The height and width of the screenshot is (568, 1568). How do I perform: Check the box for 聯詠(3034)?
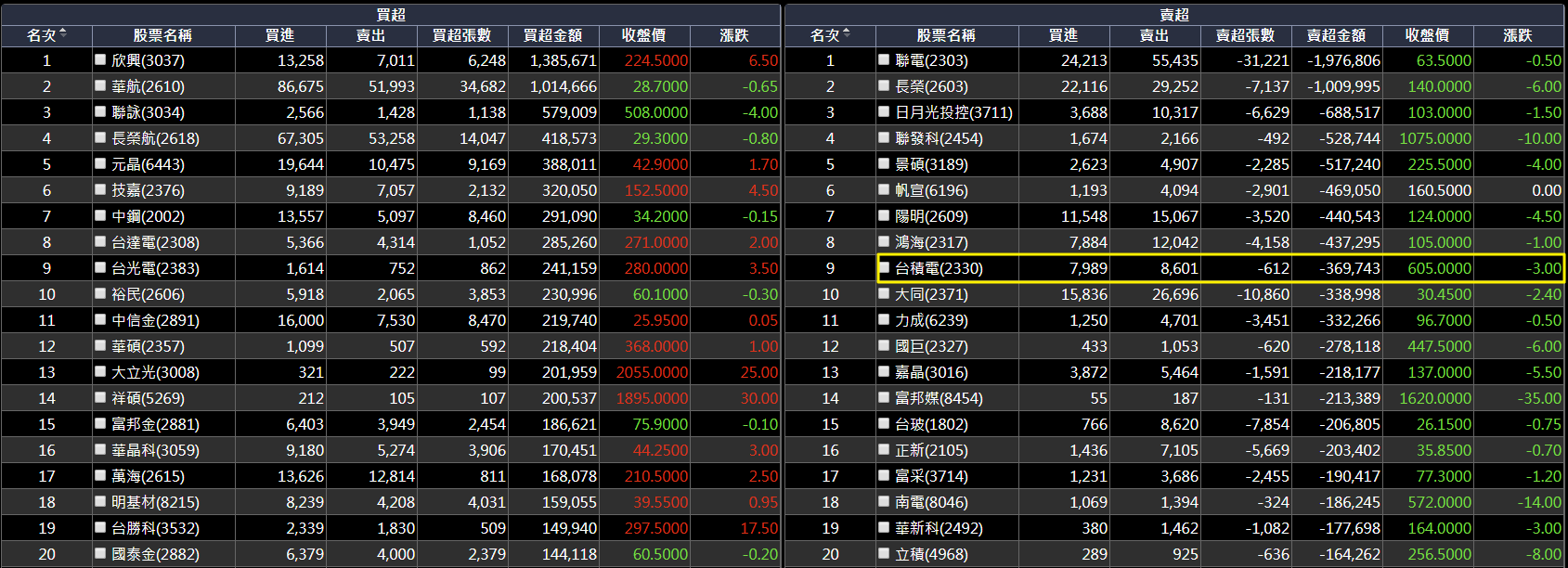[100, 111]
